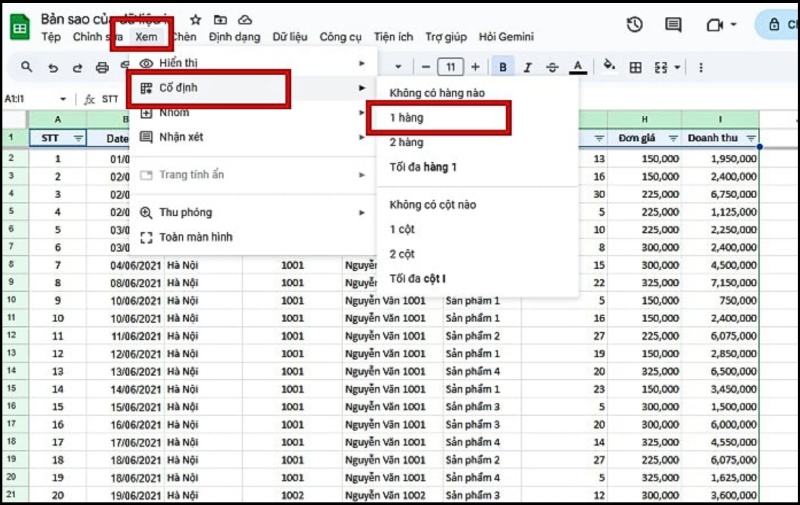Open filter dropdown on STT column header

point(77,138)
